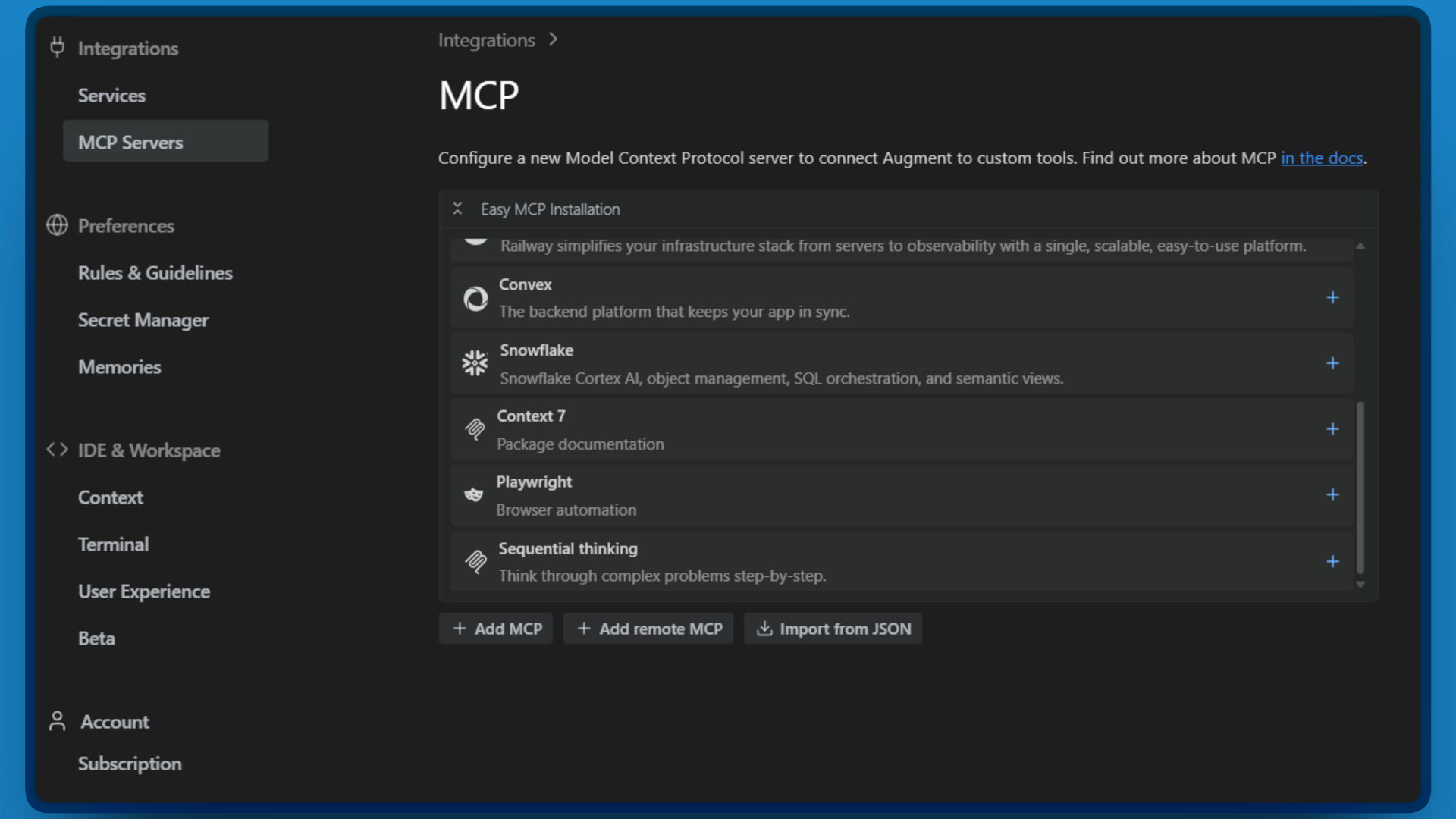
Task: Click the download icon on Import from JSON
Action: 764,629
